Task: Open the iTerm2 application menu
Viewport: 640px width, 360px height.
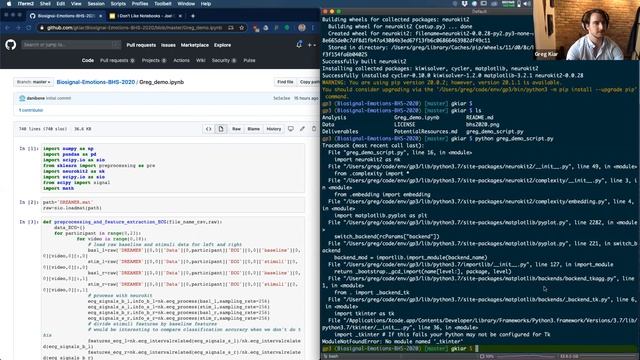Action: pos(25,4)
